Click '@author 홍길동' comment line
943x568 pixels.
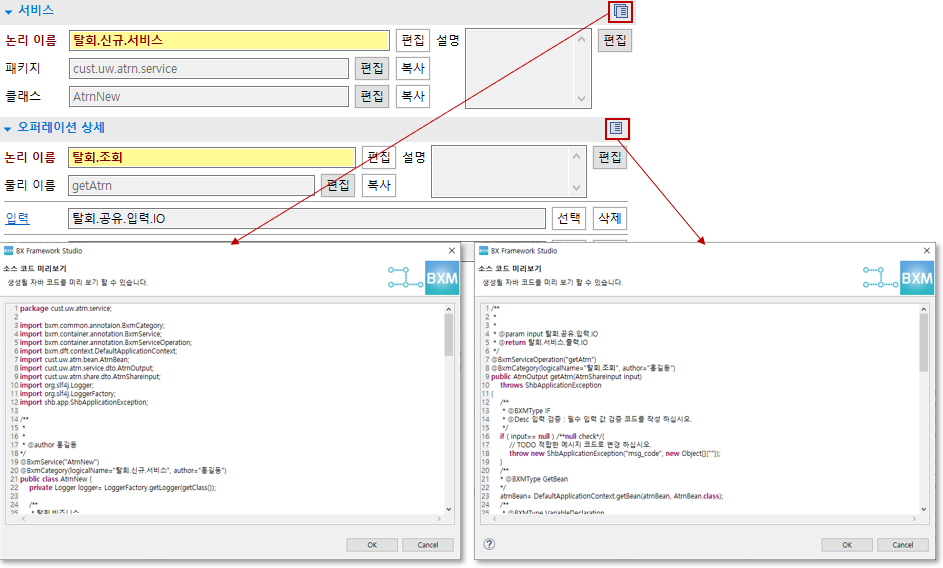(52, 445)
